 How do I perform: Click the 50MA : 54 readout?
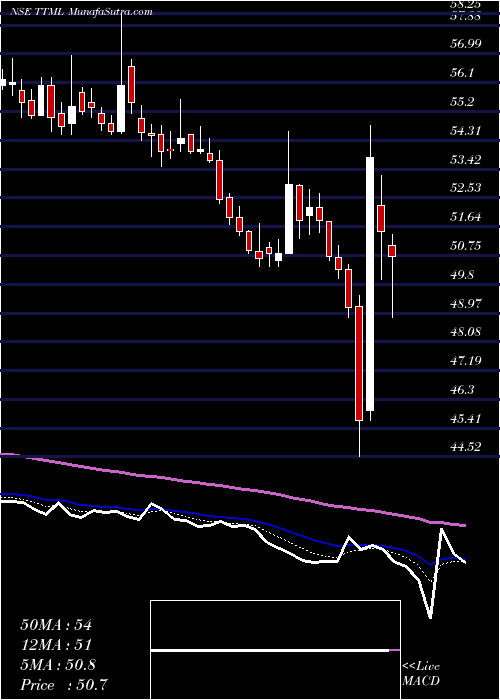pyautogui.click(x=56, y=625)
